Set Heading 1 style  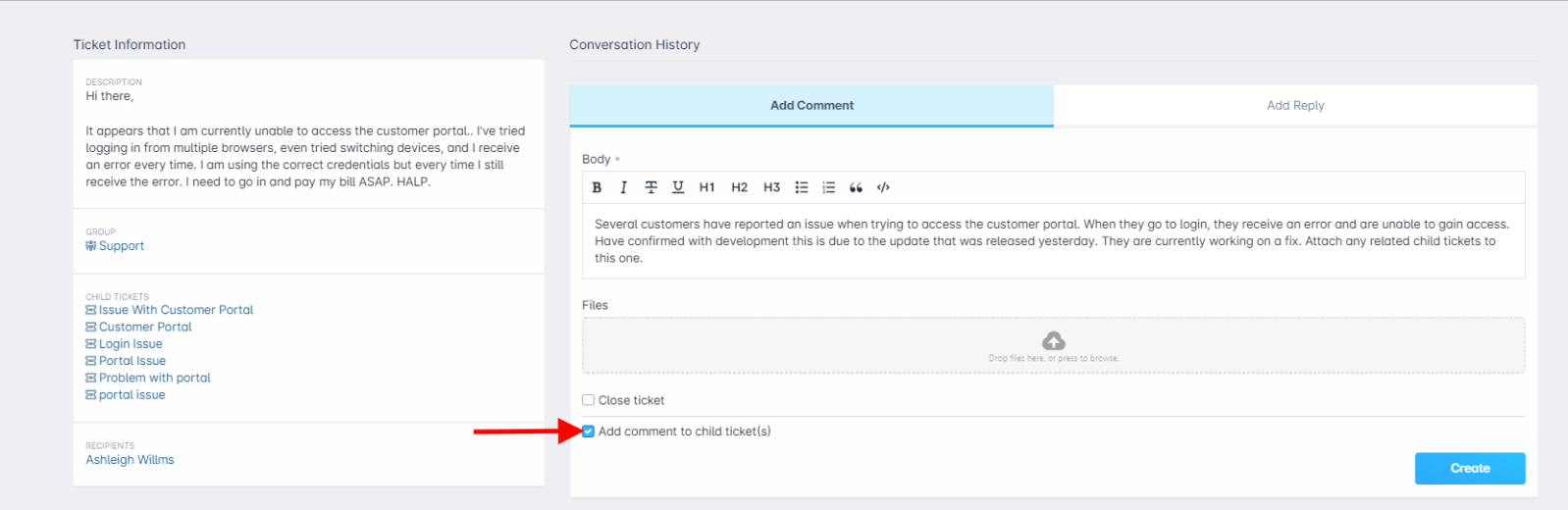coord(706,187)
